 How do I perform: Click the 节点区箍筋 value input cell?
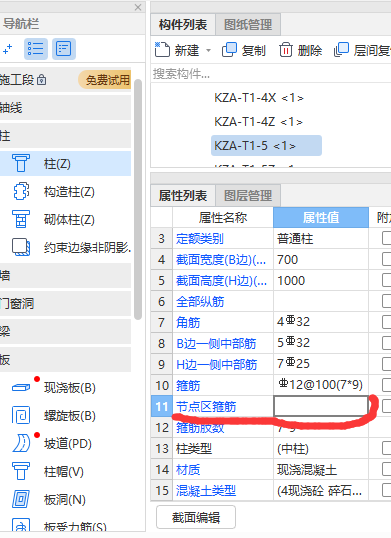click(x=321, y=406)
